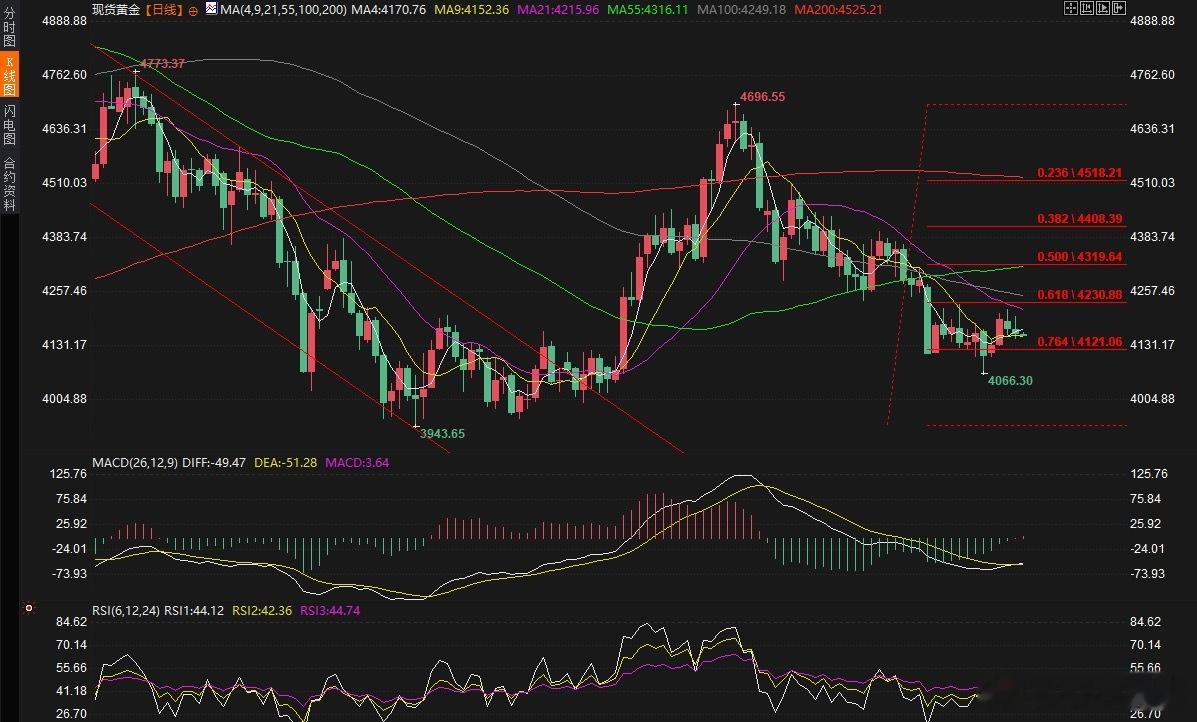Click the RSI1:44.12 readout
This screenshot has height=722, width=1197.
click(194, 611)
